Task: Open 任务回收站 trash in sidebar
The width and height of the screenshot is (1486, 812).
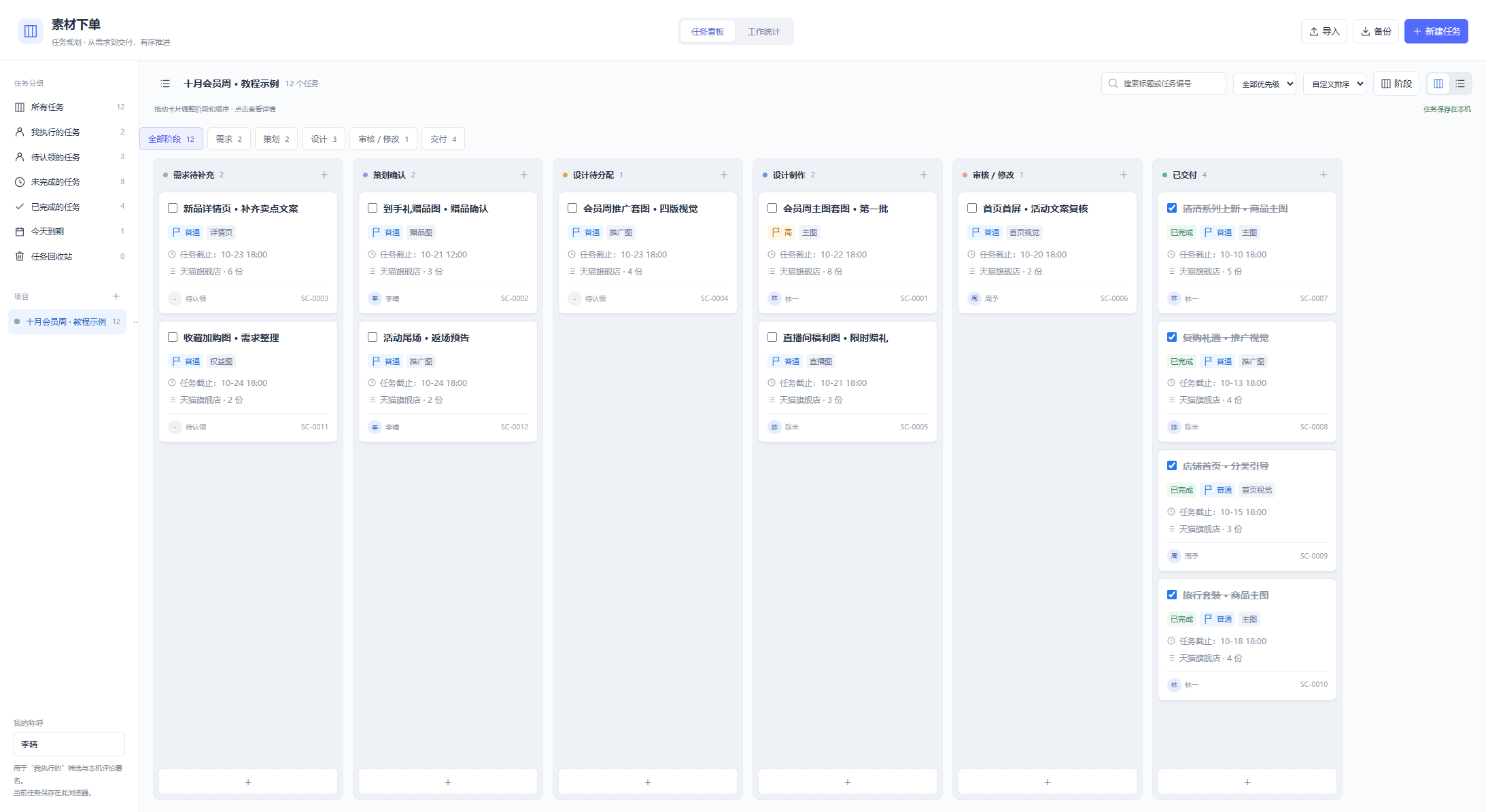Action: click(x=69, y=256)
